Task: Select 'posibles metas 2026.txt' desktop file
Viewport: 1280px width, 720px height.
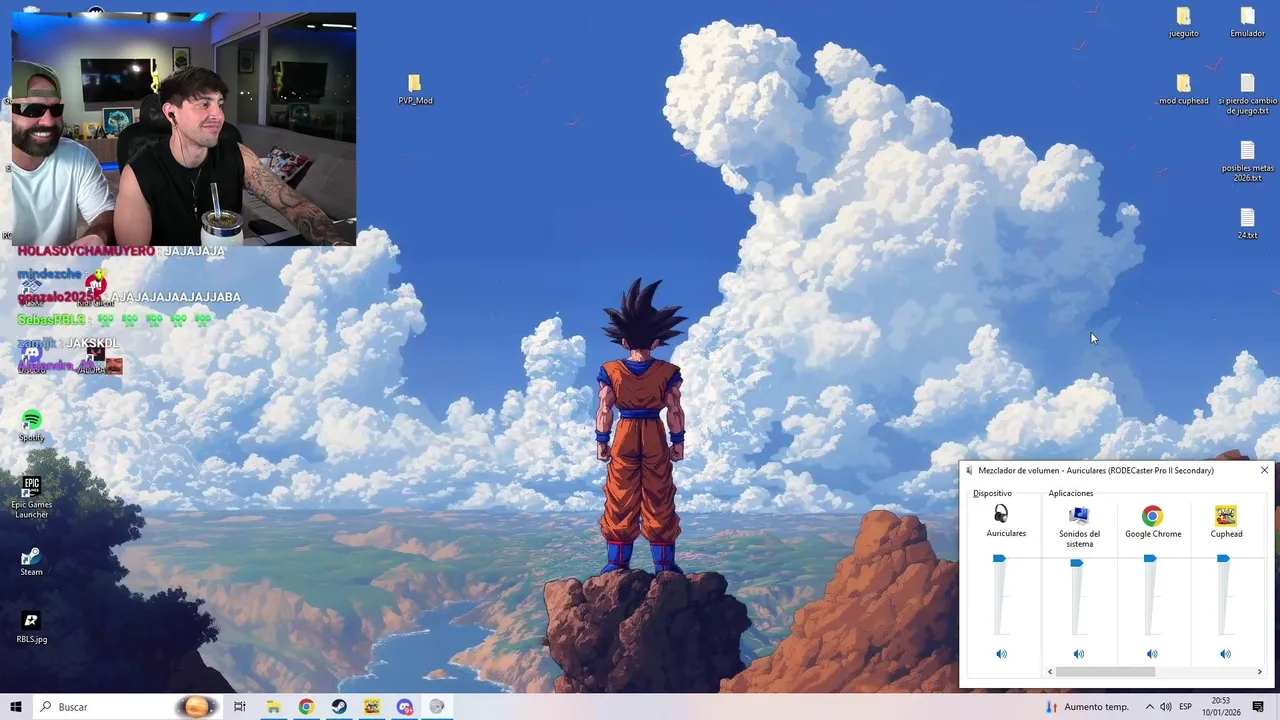Action: pyautogui.click(x=1247, y=161)
